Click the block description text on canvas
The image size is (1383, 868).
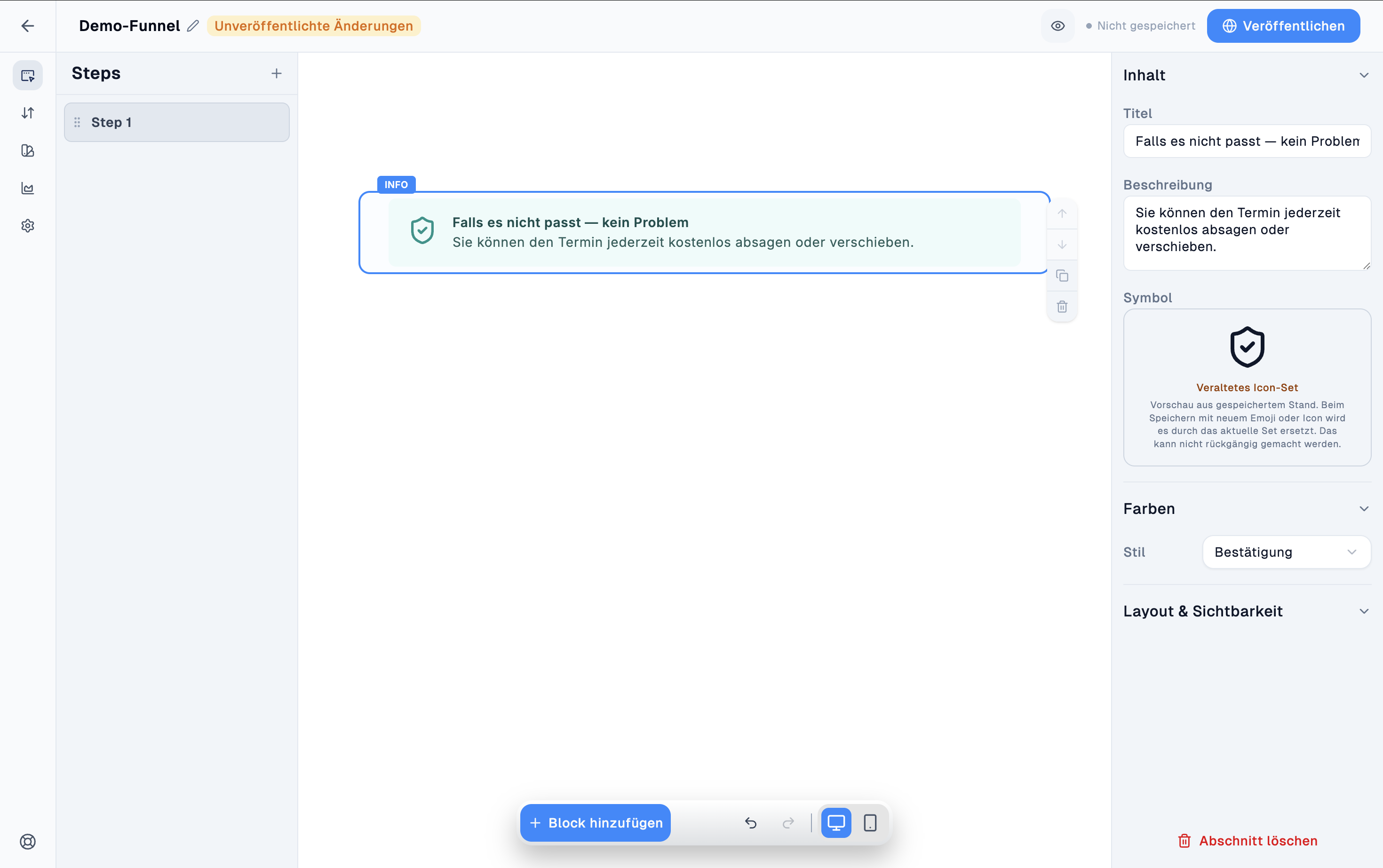683,242
